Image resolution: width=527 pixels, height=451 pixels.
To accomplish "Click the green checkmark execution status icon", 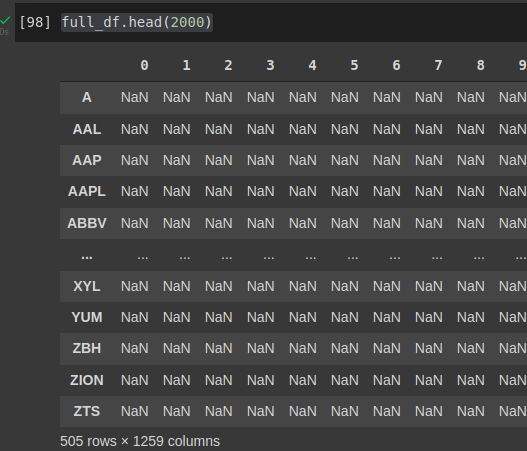I will point(5,21).
